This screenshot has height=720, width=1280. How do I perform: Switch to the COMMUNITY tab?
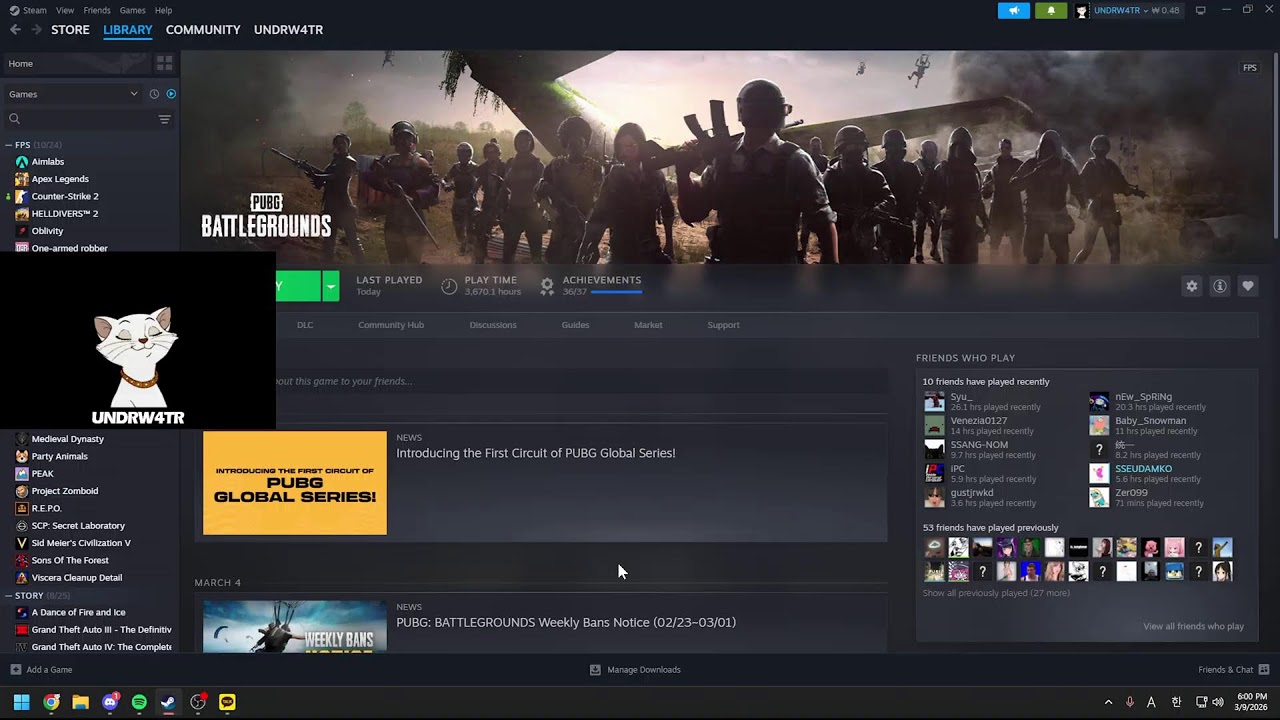click(203, 30)
